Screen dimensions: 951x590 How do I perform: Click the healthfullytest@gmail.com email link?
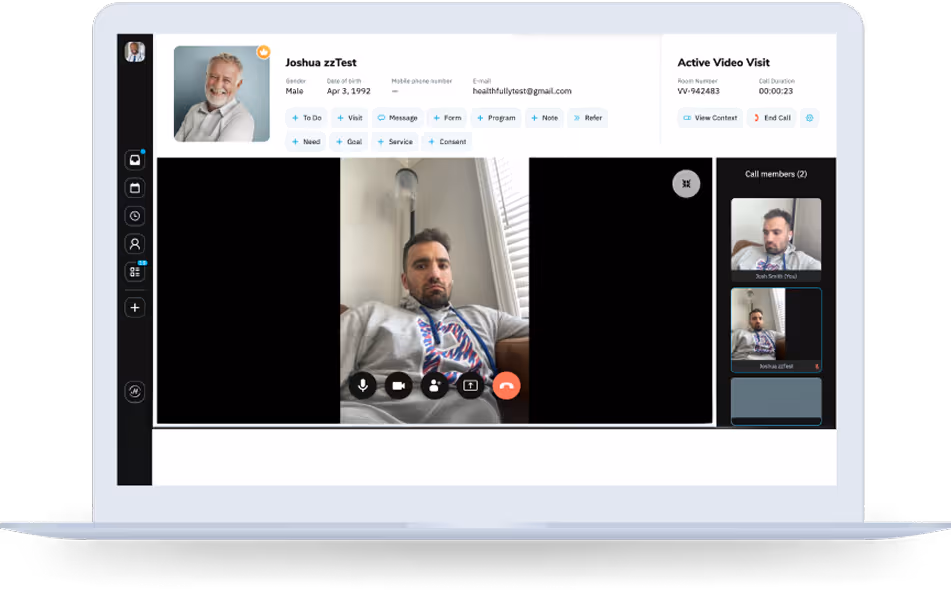point(521,90)
